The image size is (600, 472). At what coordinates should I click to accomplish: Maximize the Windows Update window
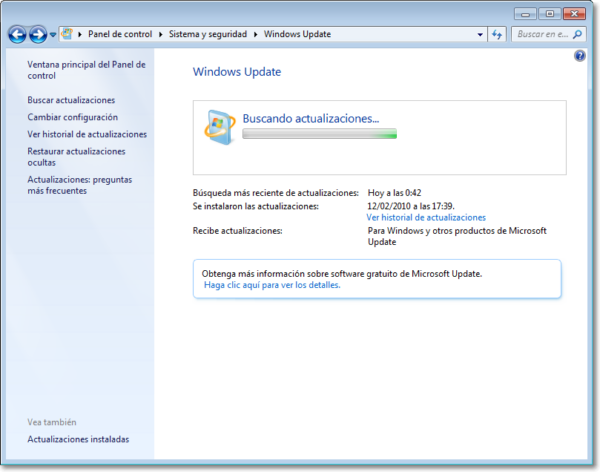coord(550,14)
